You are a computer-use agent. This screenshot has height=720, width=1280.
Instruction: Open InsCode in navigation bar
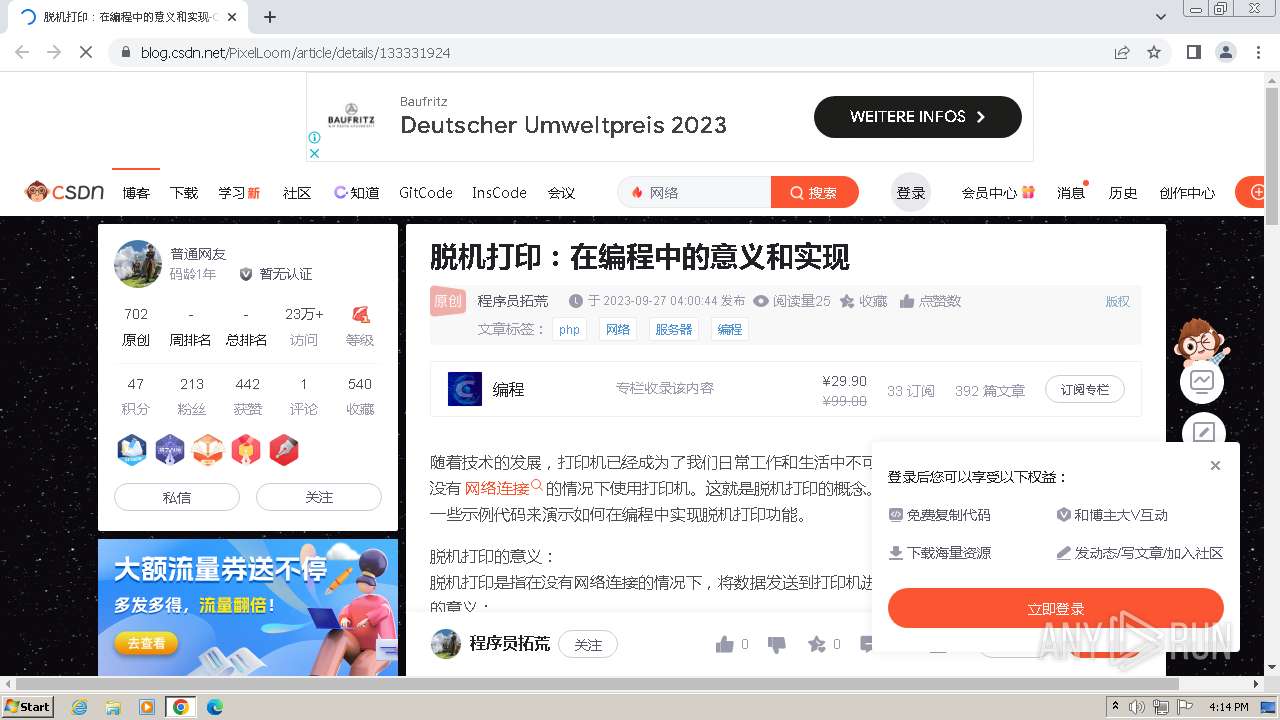pyautogui.click(x=499, y=193)
